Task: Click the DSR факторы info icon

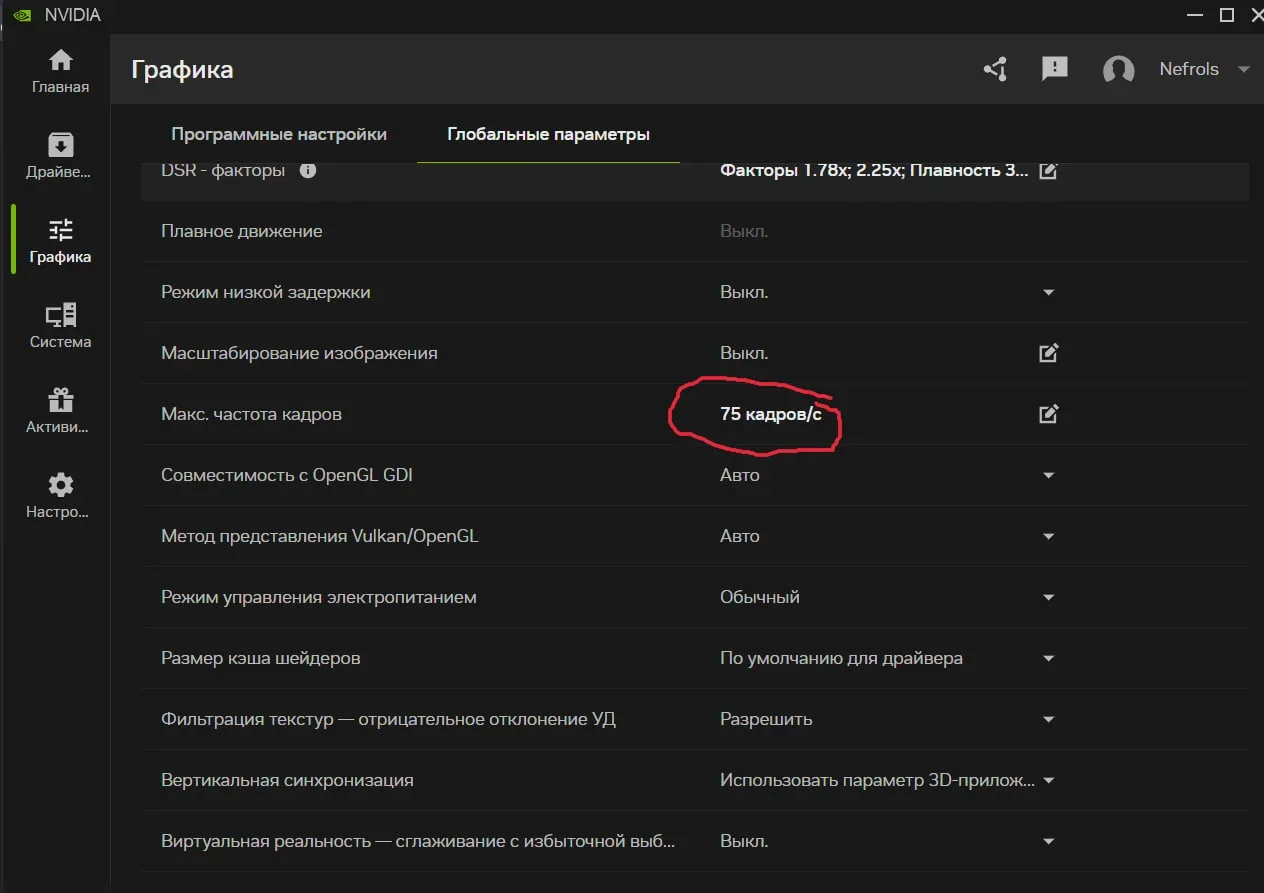Action: (x=308, y=170)
